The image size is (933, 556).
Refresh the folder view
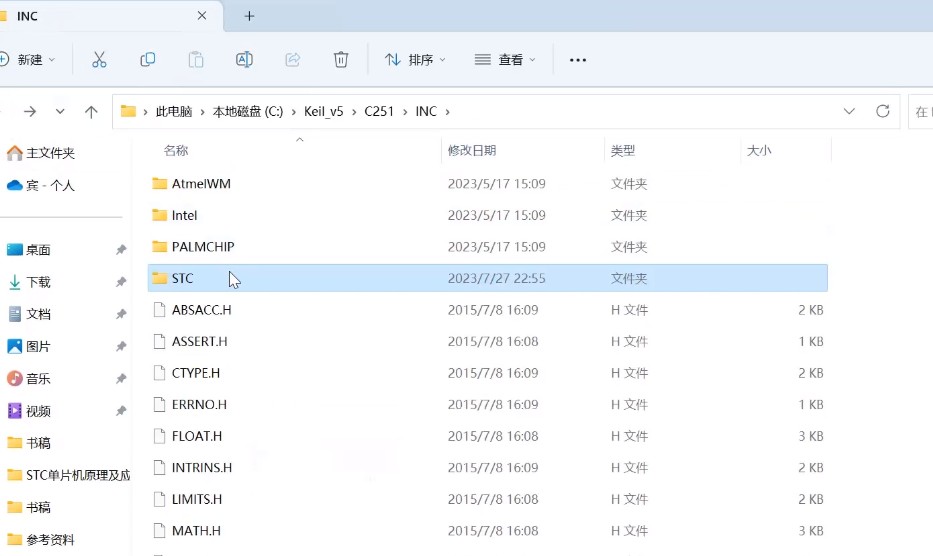point(882,111)
